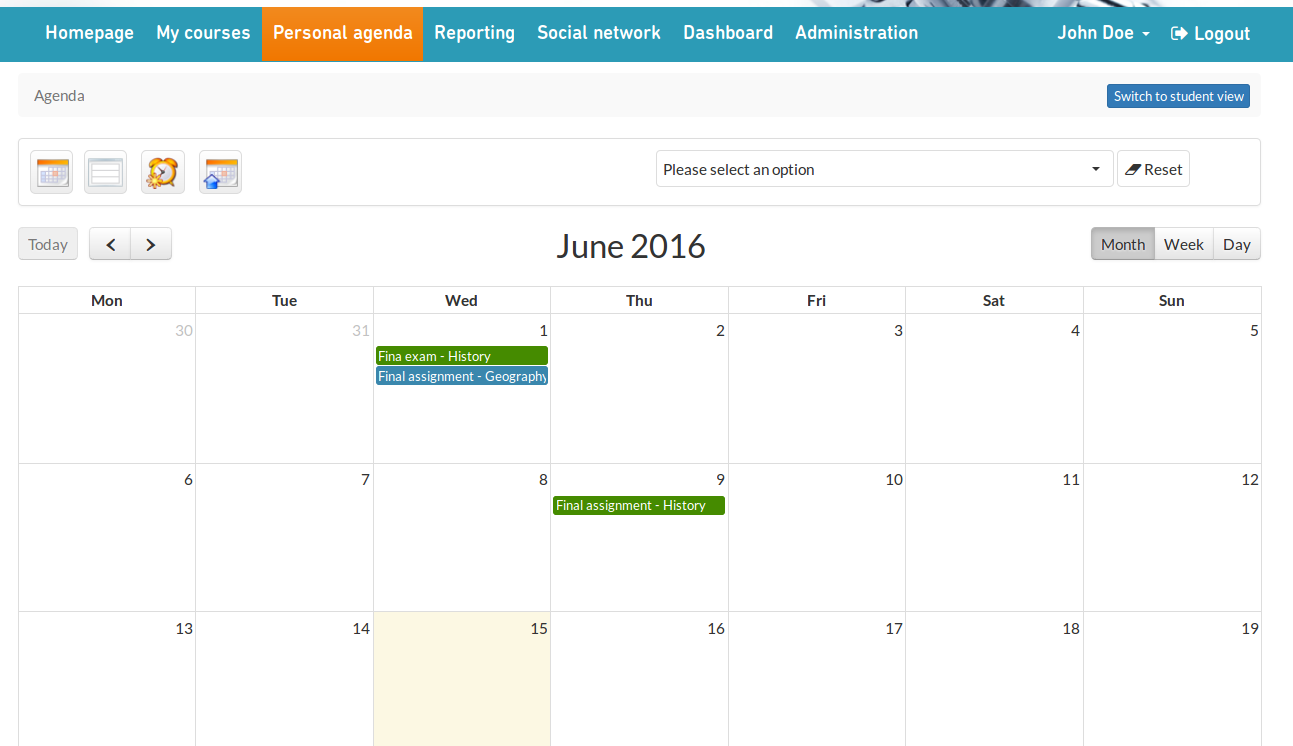Open the 'Please select an option' dropdown
This screenshot has height=746, width=1293.
[x=884, y=170]
